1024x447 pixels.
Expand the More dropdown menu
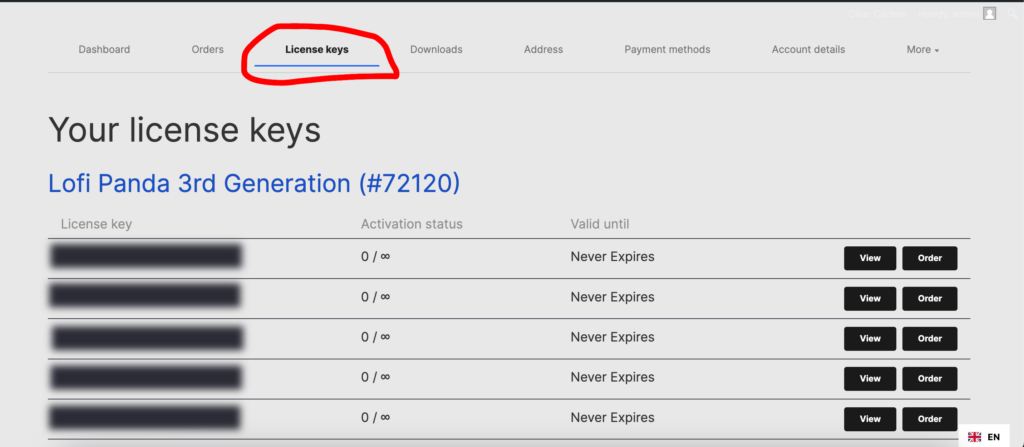click(922, 50)
